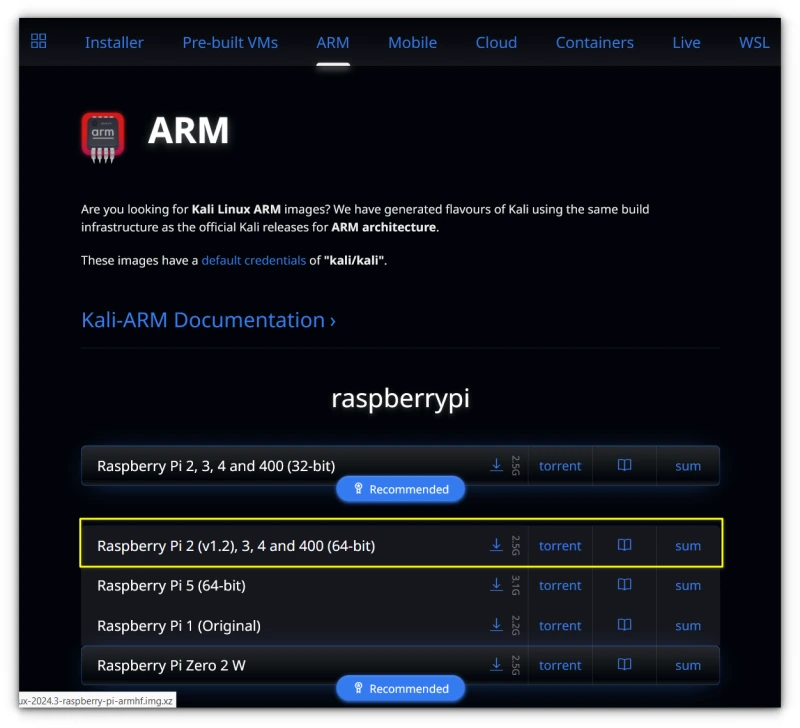Get torrent for Raspberry Pi 5 (64-bit)

pyautogui.click(x=560, y=586)
